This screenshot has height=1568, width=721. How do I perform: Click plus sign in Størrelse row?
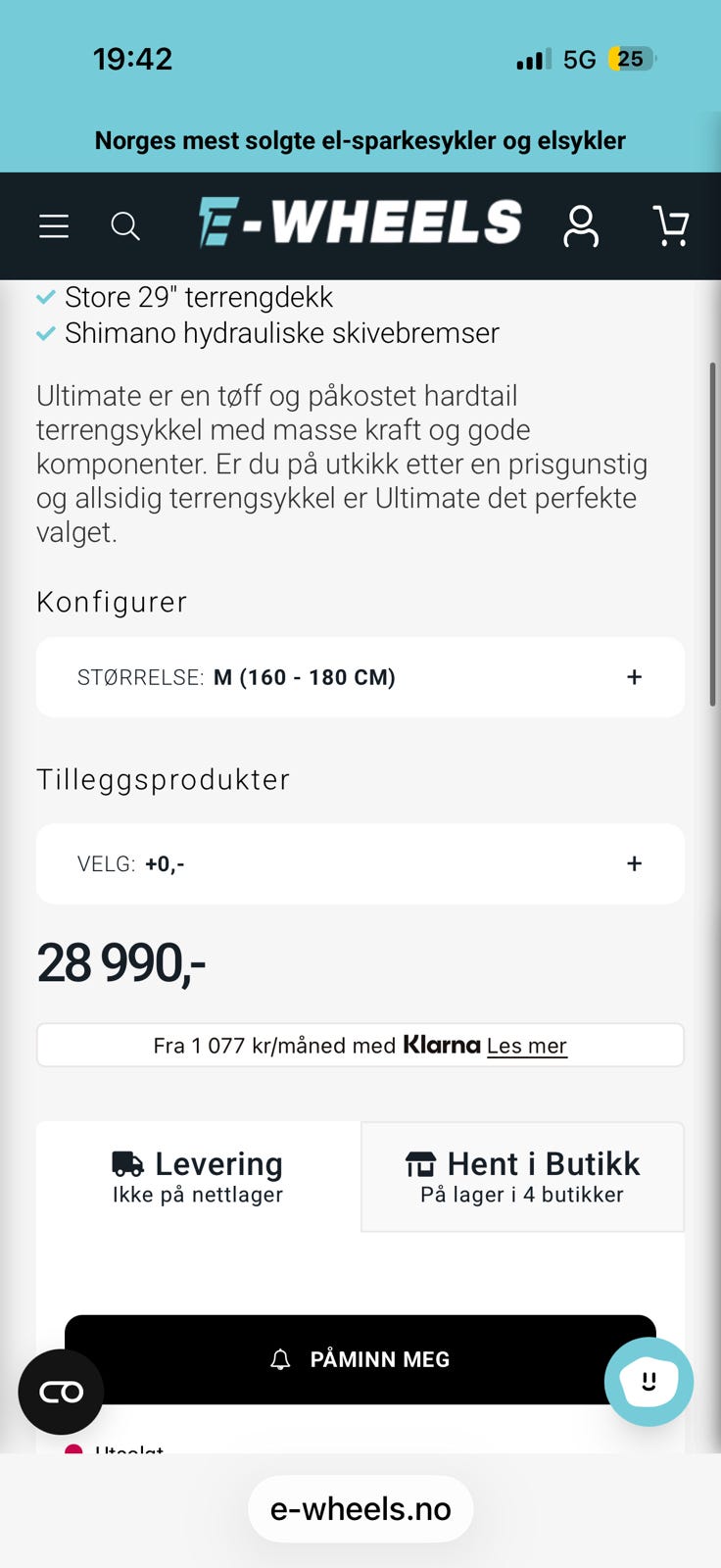[x=635, y=677]
